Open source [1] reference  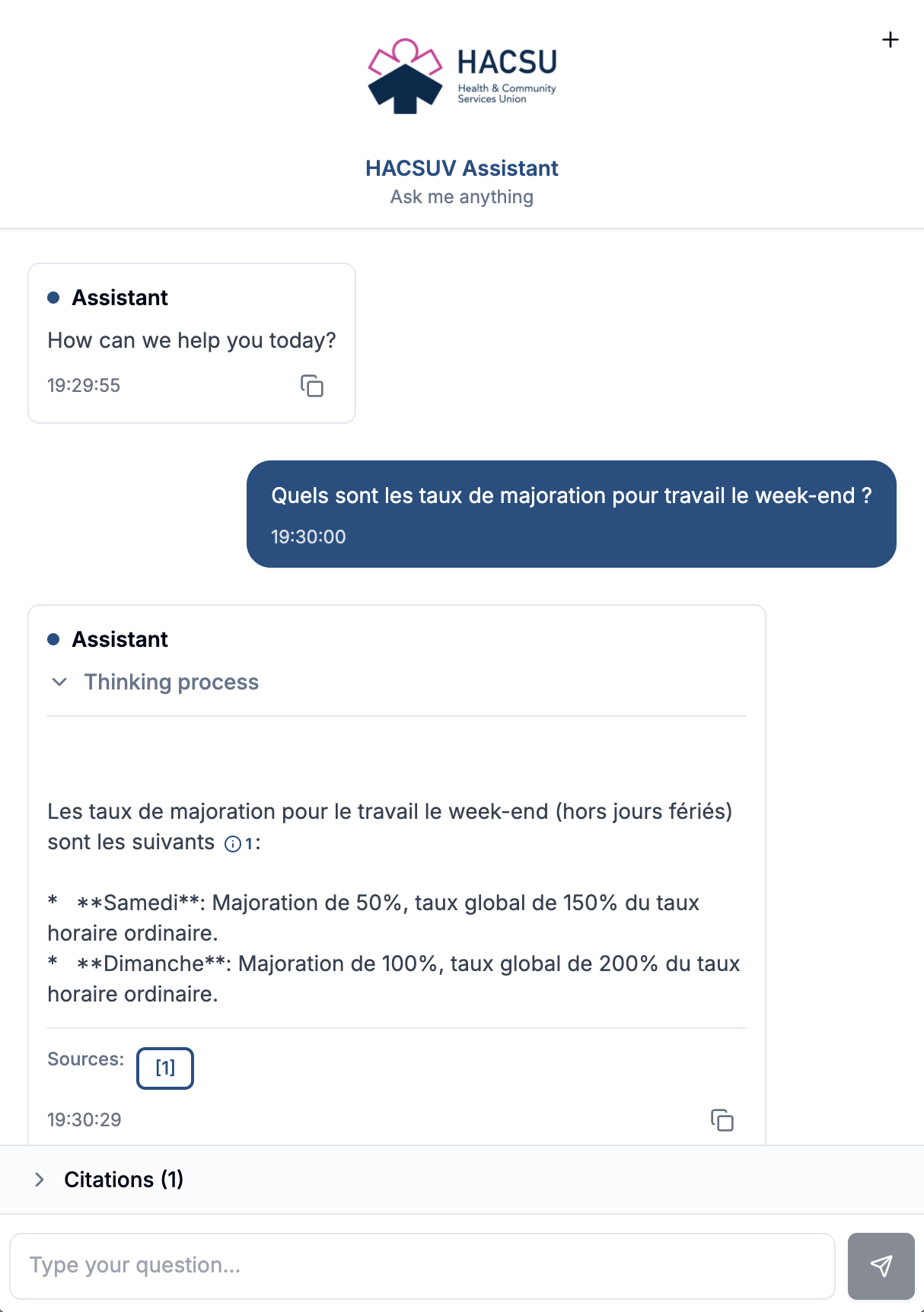point(164,1068)
